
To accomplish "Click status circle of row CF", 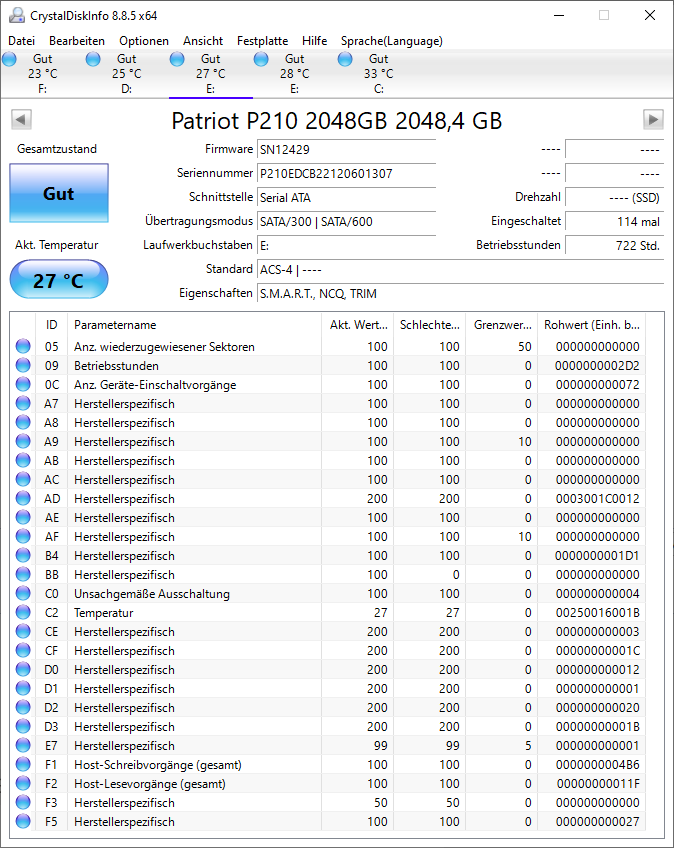I will click(x=23, y=650).
